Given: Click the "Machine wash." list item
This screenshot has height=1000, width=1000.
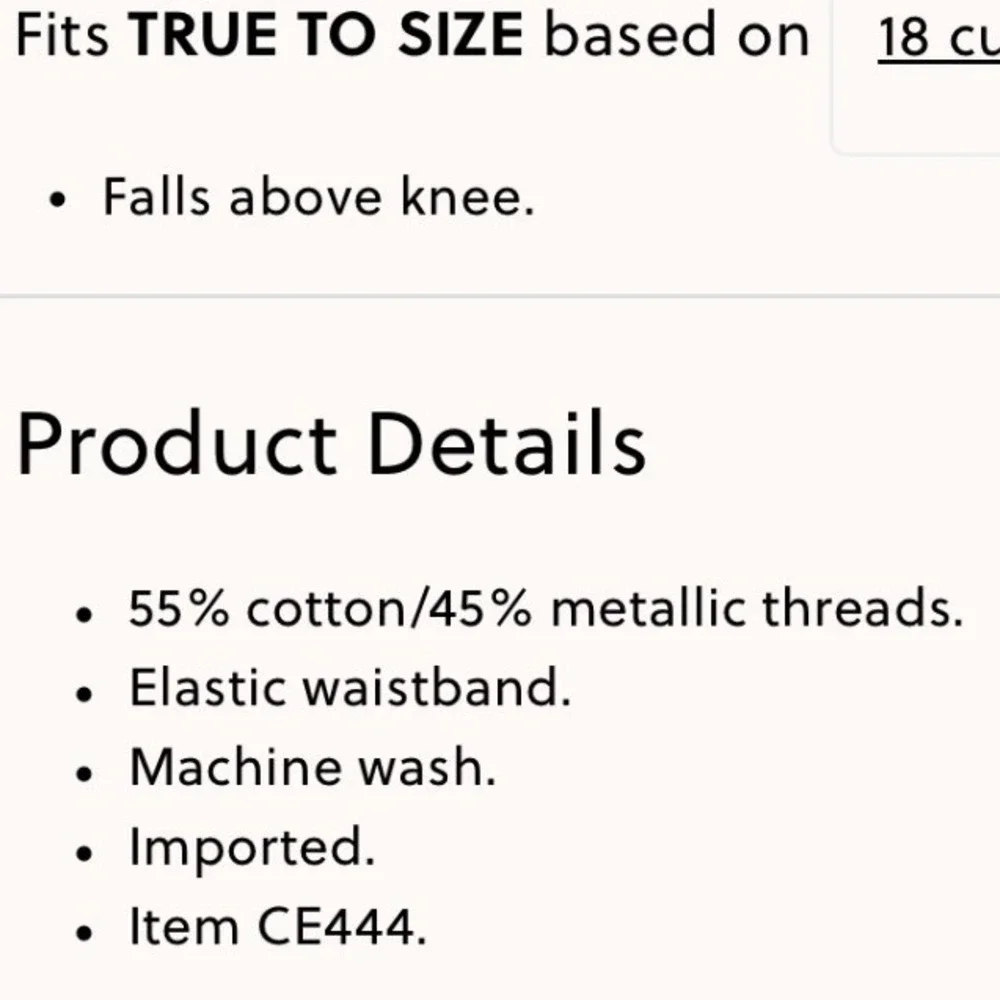Looking at the screenshot, I should click(x=312, y=767).
